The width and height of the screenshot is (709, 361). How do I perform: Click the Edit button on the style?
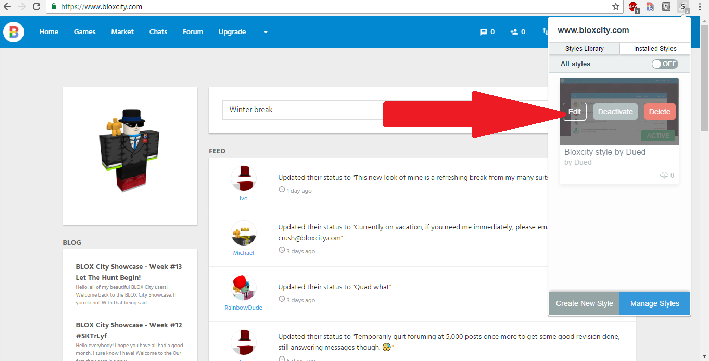pyautogui.click(x=574, y=111)
